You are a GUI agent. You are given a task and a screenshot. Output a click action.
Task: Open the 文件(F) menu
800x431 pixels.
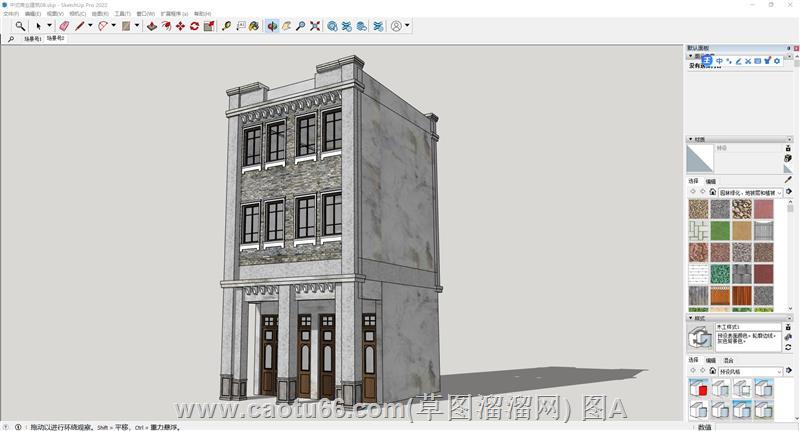tap(11, 14)
